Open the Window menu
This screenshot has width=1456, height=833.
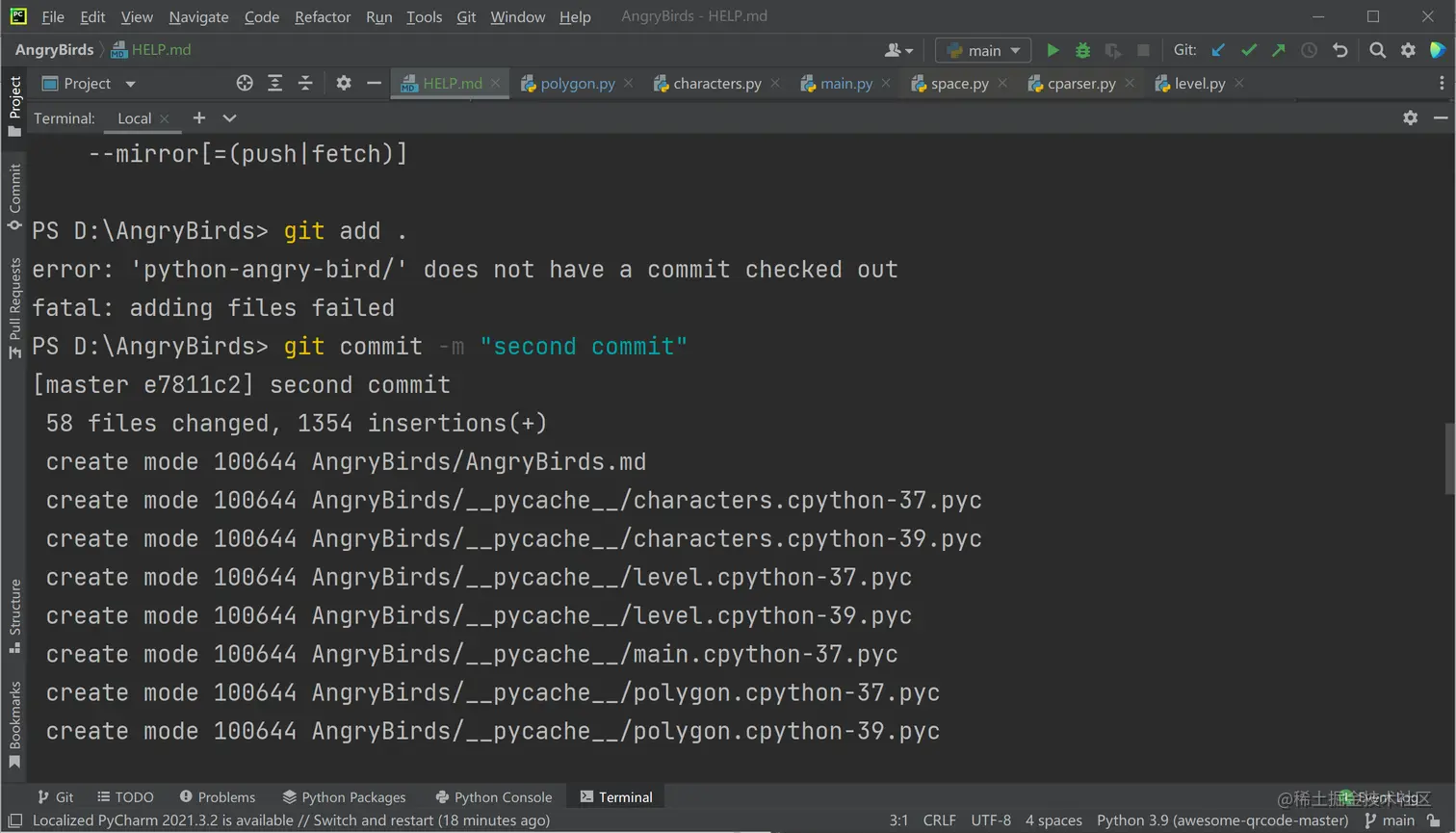coord(517,16)
